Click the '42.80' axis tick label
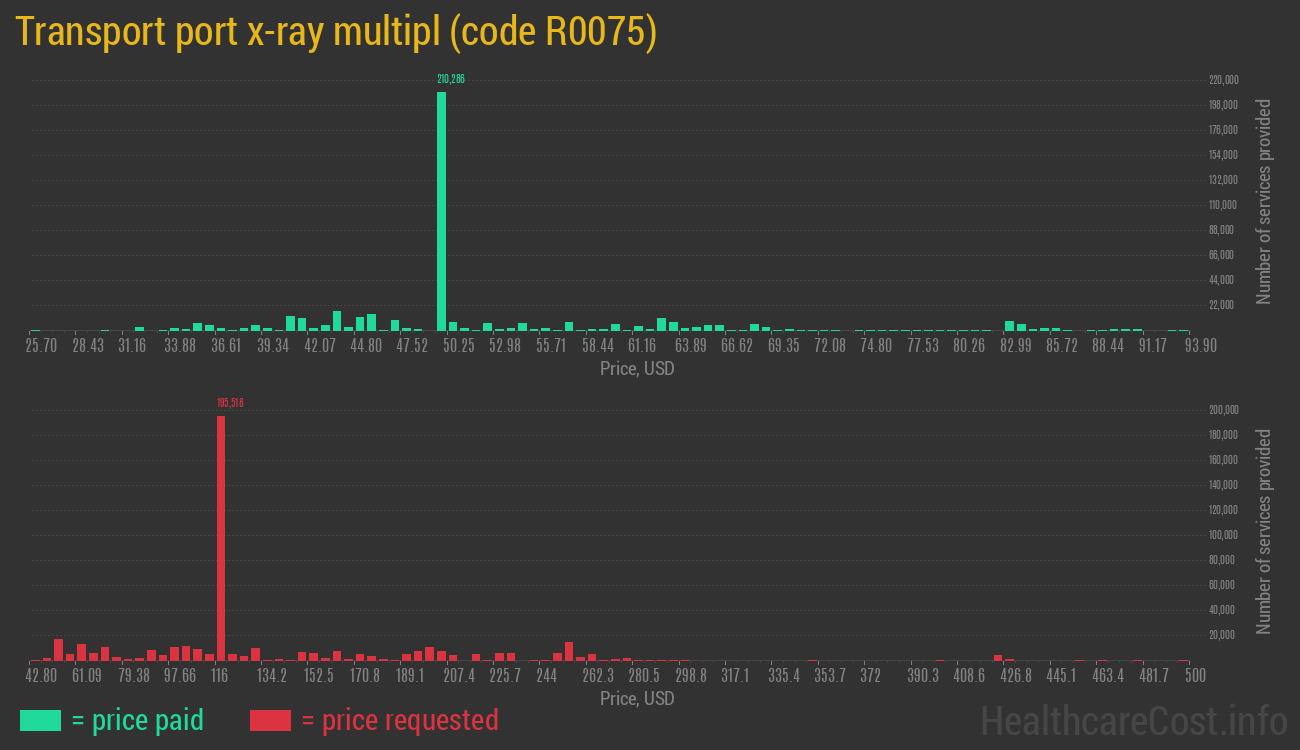This screenshot has width=1300, height=750. (x=41, y=675)
